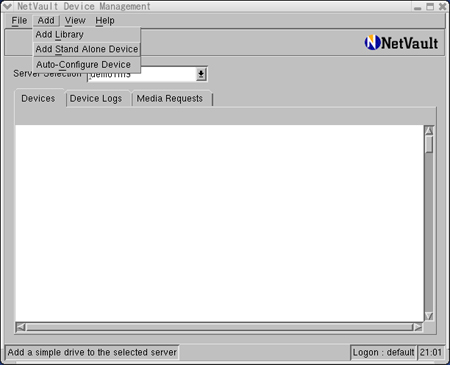Open the Media Requests tab

click(x=170, y=99)
